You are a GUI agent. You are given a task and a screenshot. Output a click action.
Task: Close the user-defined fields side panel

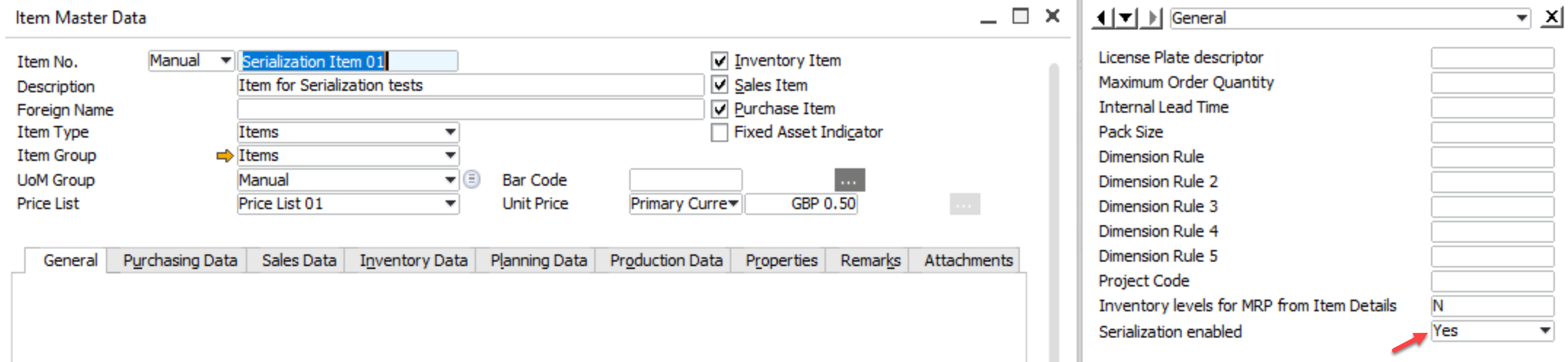tap(1552, 17)
